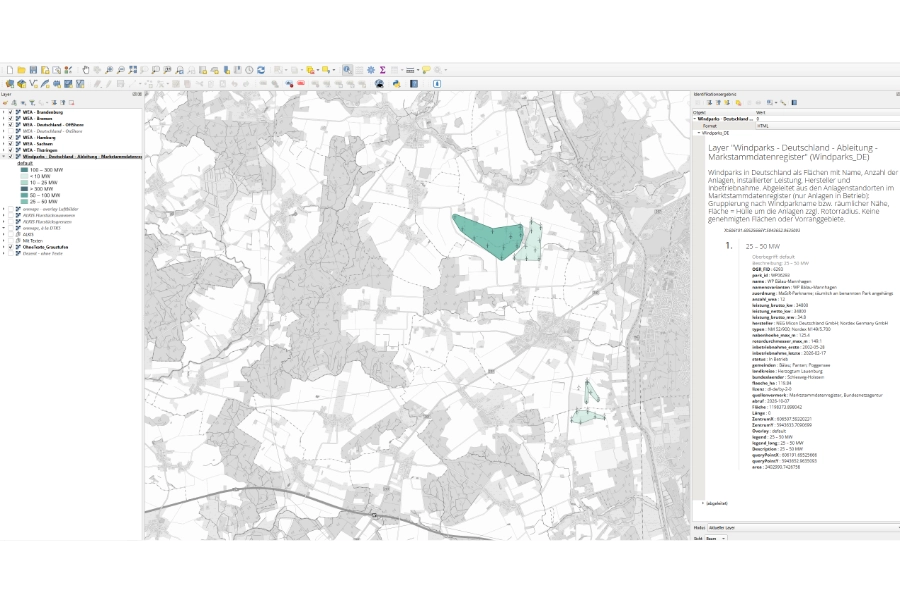This screenshot has width=900, height=600.
Task: Uncheck the Windparks - Deutschland layer
Action: click(11, 156)
